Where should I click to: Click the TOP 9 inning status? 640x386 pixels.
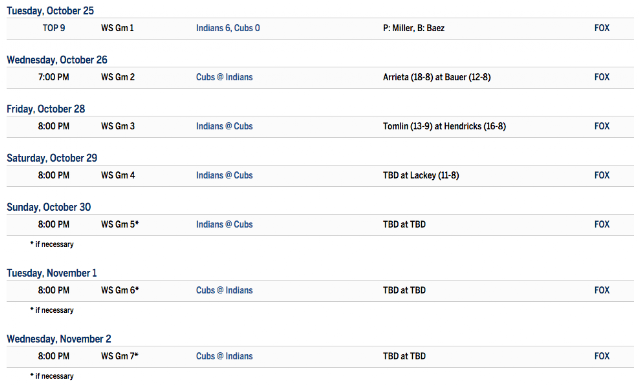(54, 28)
